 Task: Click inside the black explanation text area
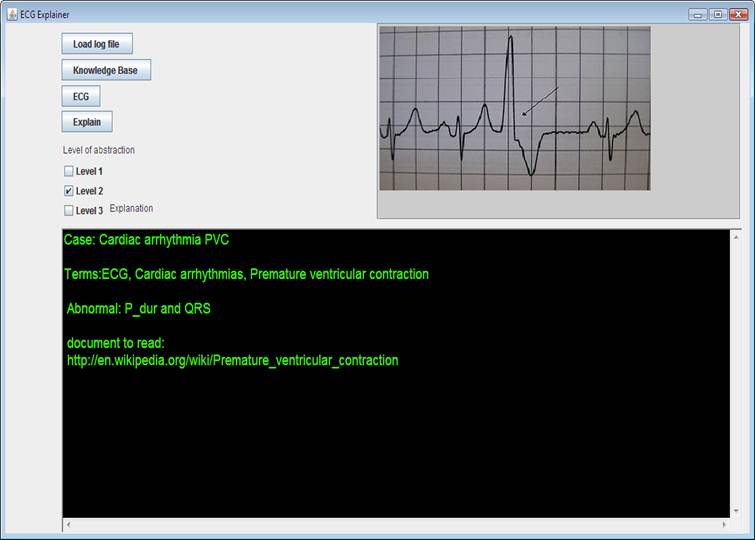(396, 434)
